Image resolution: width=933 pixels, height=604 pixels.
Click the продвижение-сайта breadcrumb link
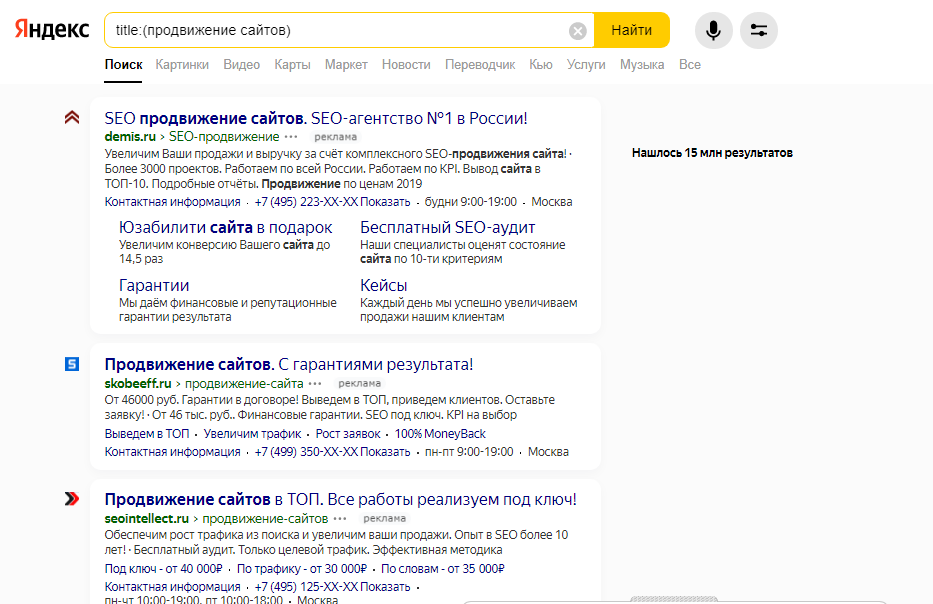[x=244, y=384]
